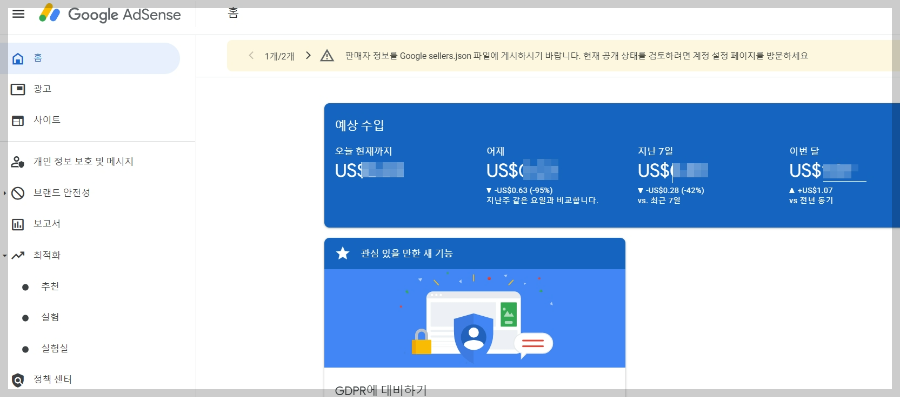
Task: Click the vs 전년 동기 text
Action: click(x=811, y=201)
